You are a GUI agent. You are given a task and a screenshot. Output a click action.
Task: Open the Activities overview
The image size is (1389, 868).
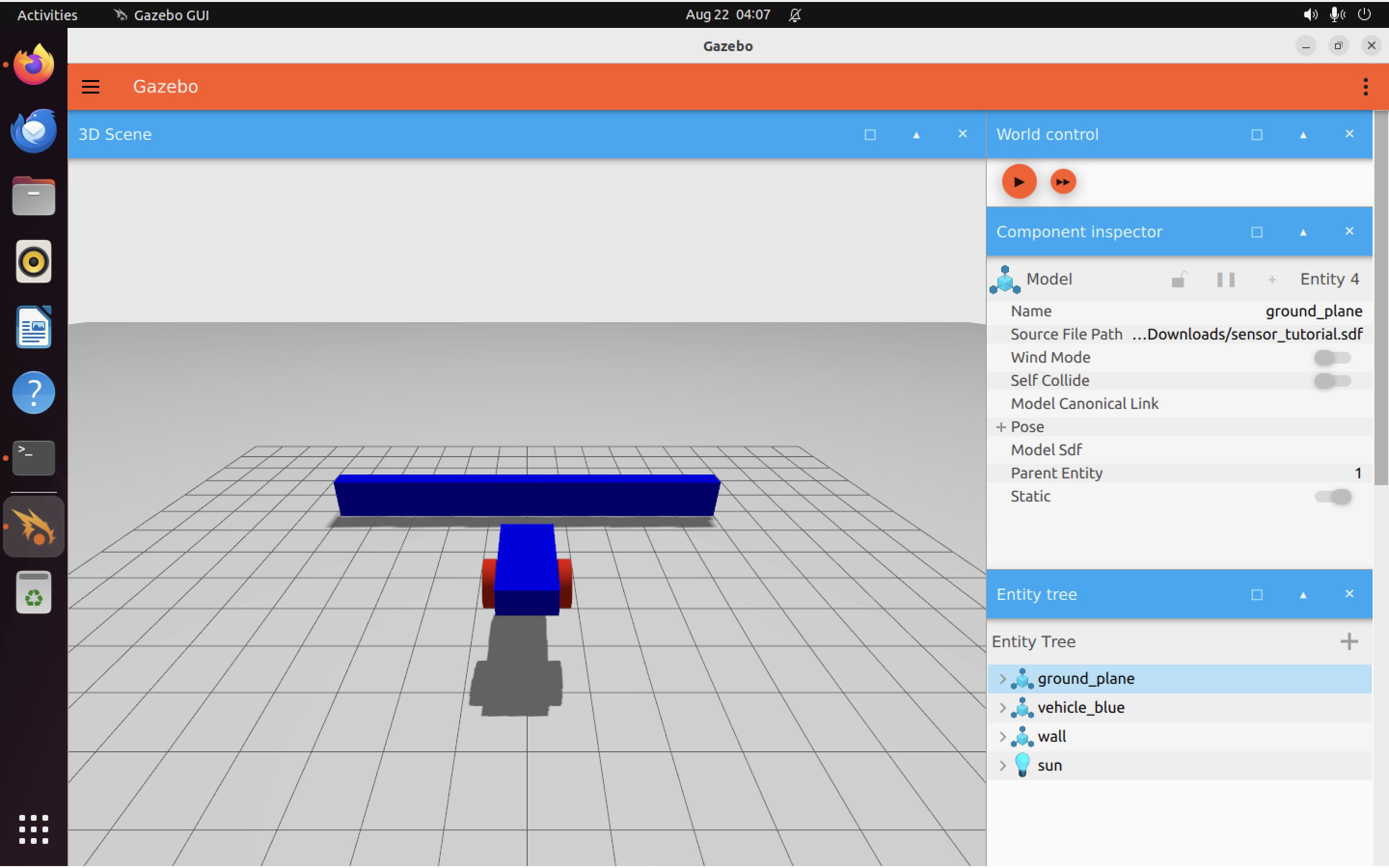[47, 15]
